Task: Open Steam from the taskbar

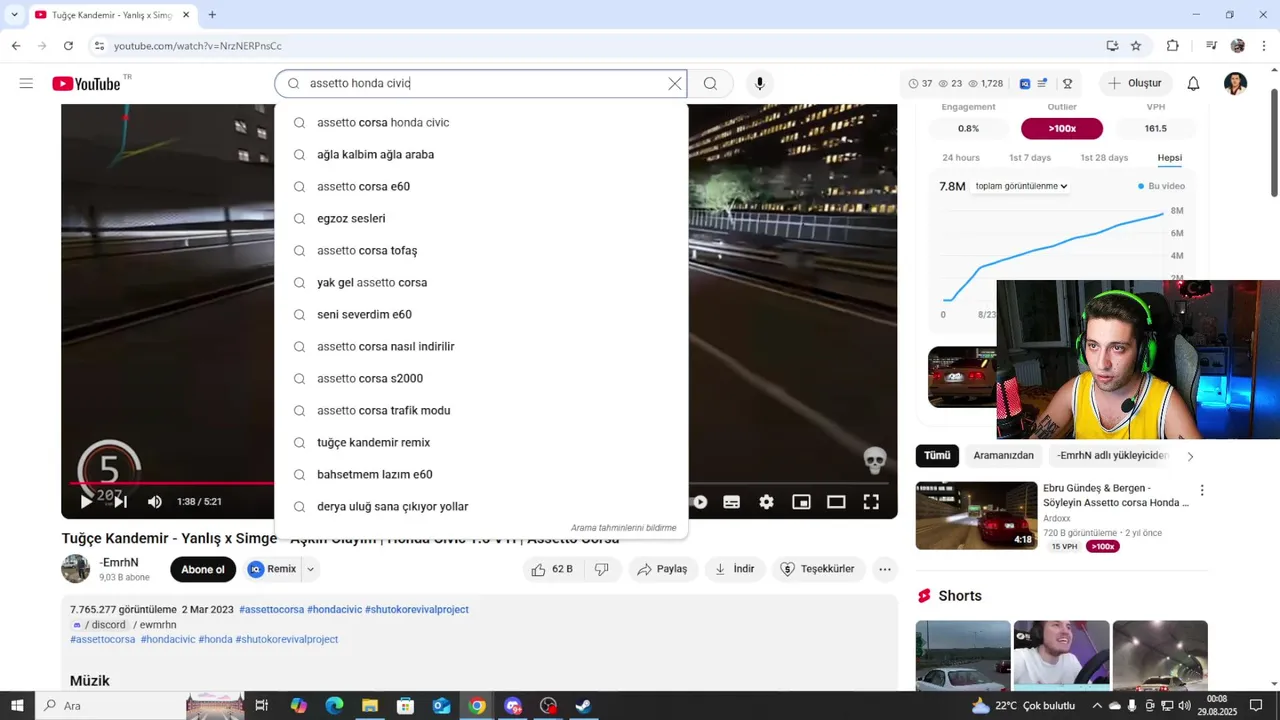Action: click(583, 706)
